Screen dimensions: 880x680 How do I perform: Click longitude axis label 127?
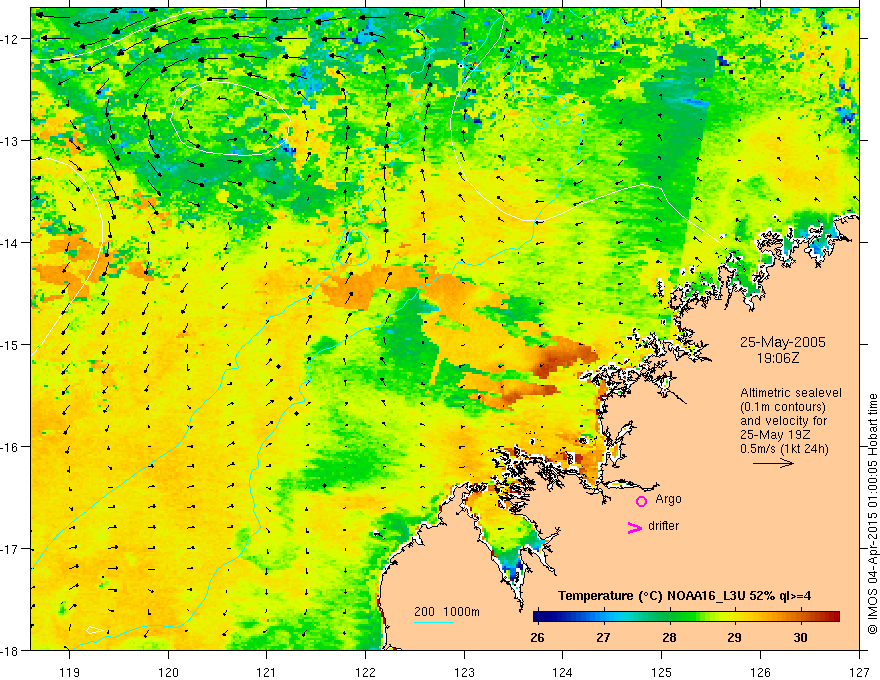click(x=859, y=672)
